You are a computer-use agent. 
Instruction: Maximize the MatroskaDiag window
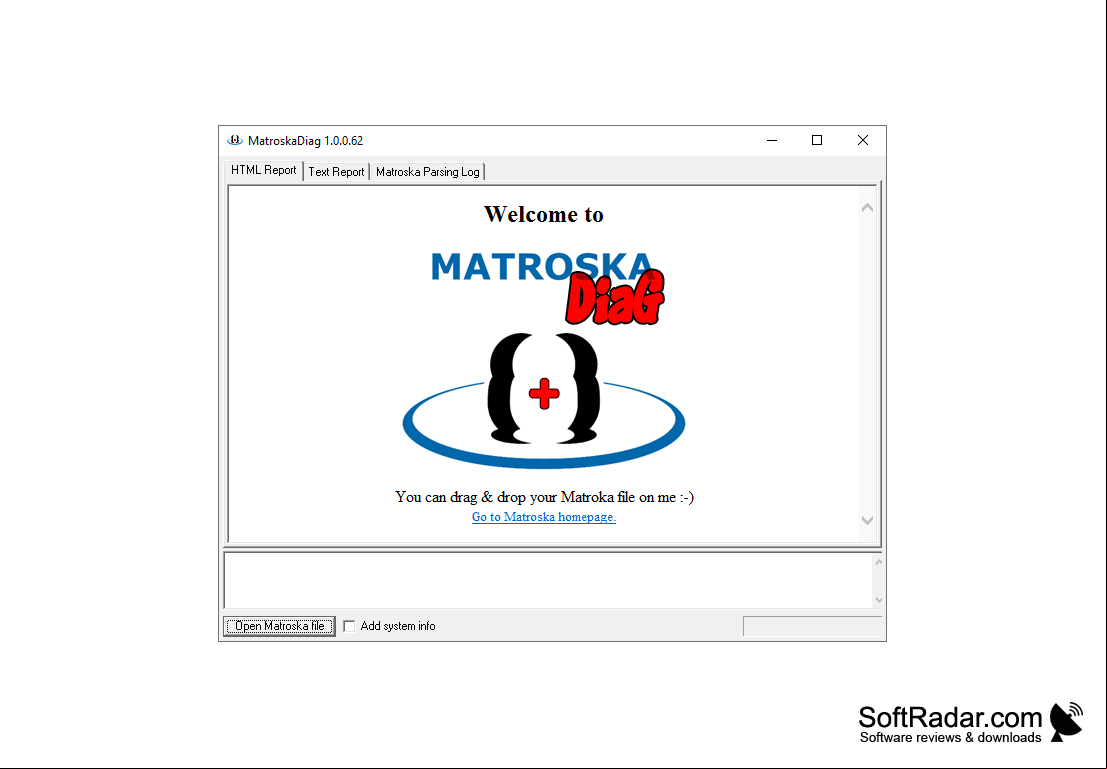click(x=817, y=141)
